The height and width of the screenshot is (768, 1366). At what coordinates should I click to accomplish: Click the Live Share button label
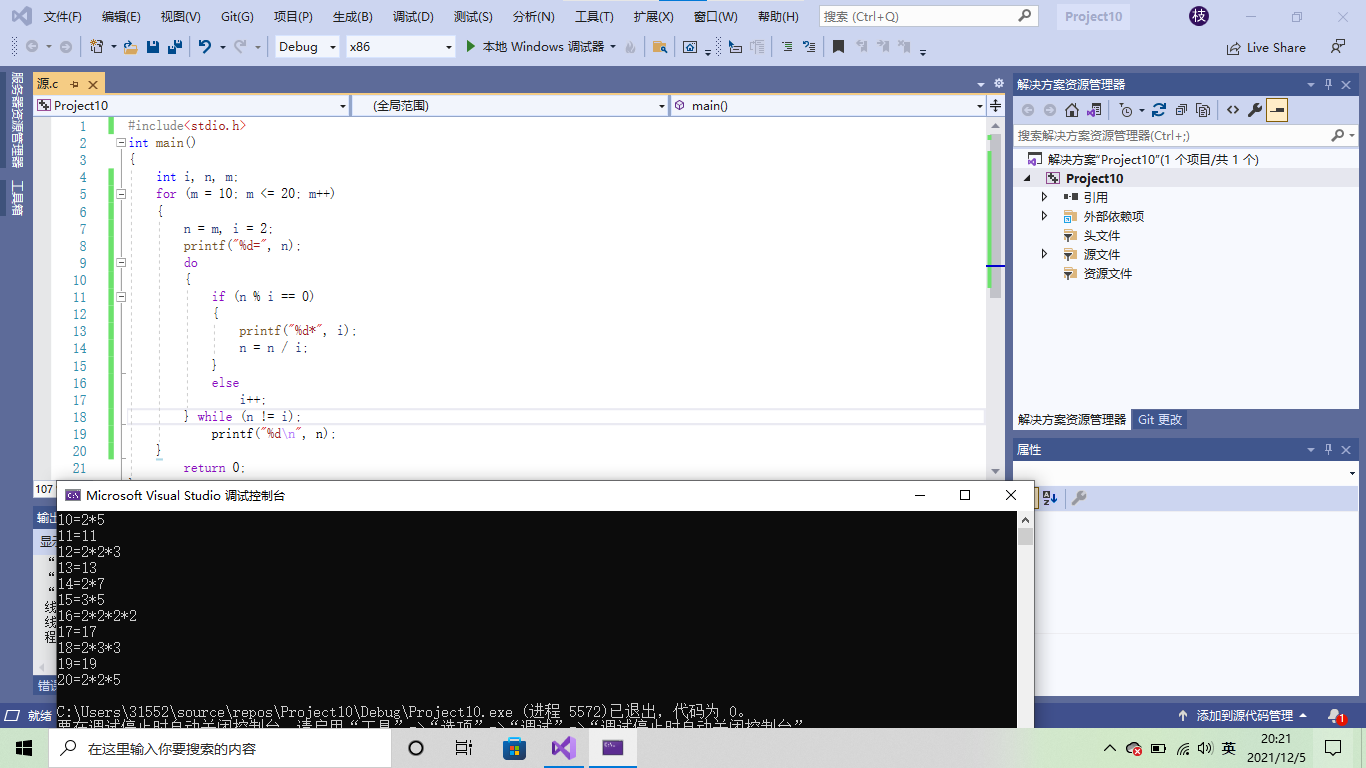pyautogui.click(x=1276, y=47)
